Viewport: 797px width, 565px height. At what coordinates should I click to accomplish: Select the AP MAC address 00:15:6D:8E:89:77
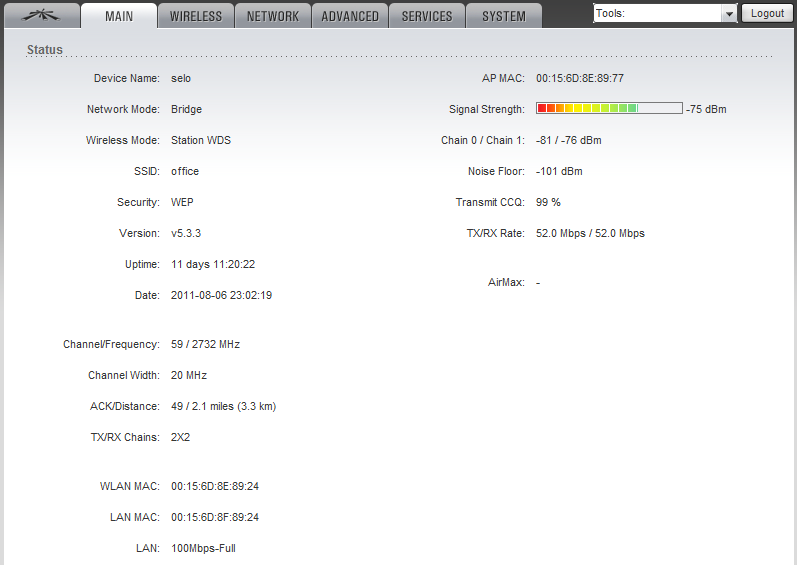coord(580,78)
